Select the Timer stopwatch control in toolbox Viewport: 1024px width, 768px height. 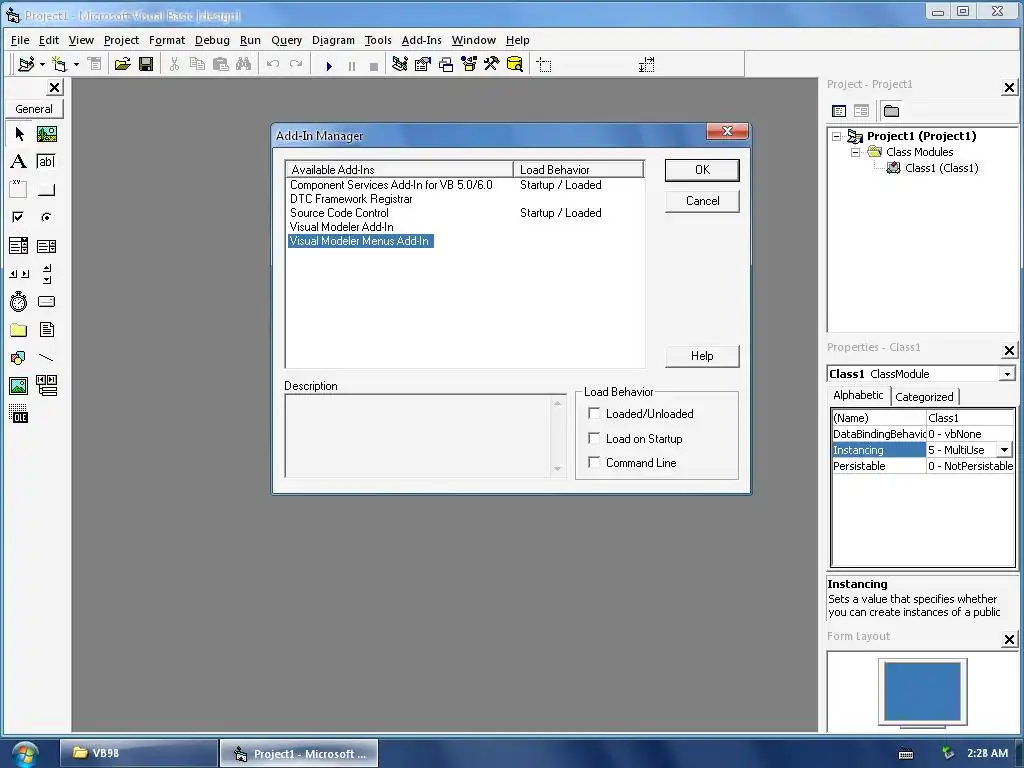point(18,301)
